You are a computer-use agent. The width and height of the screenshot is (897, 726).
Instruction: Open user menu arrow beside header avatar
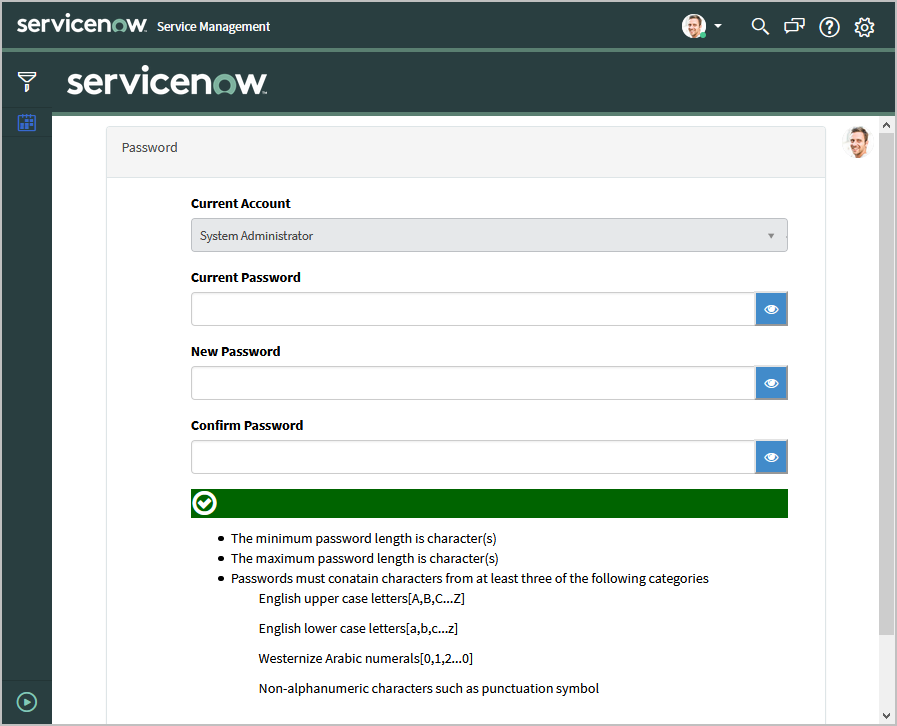tap(718, 27)
